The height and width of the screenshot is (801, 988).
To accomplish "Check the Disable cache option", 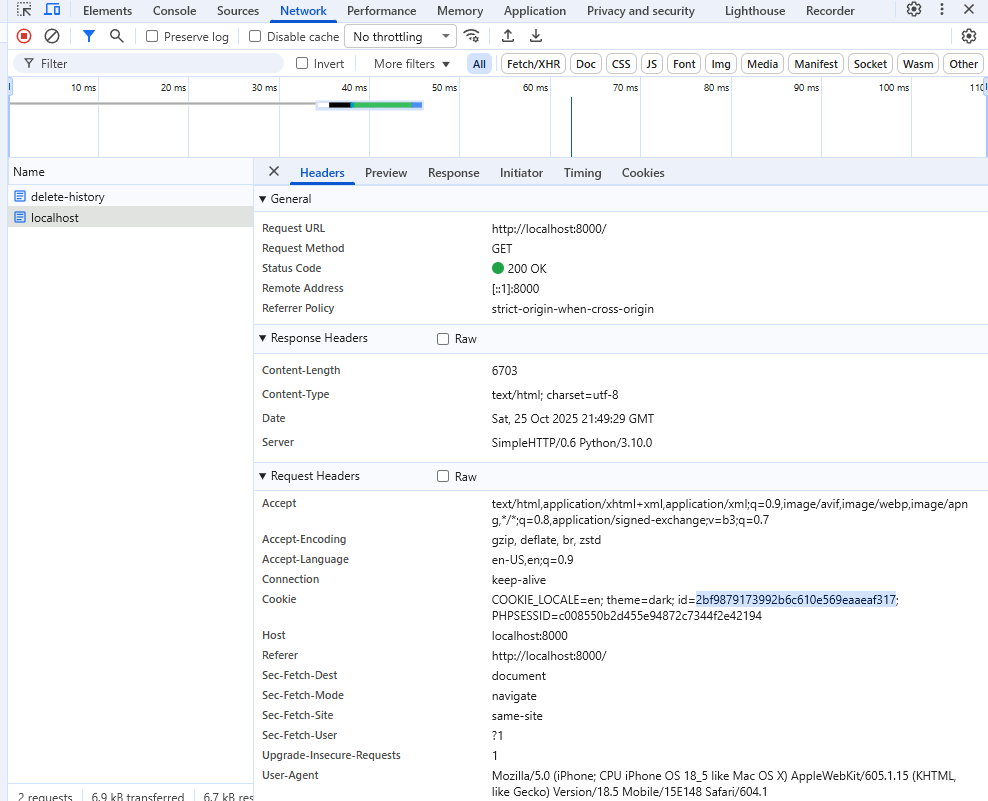I will pos(255,37).
